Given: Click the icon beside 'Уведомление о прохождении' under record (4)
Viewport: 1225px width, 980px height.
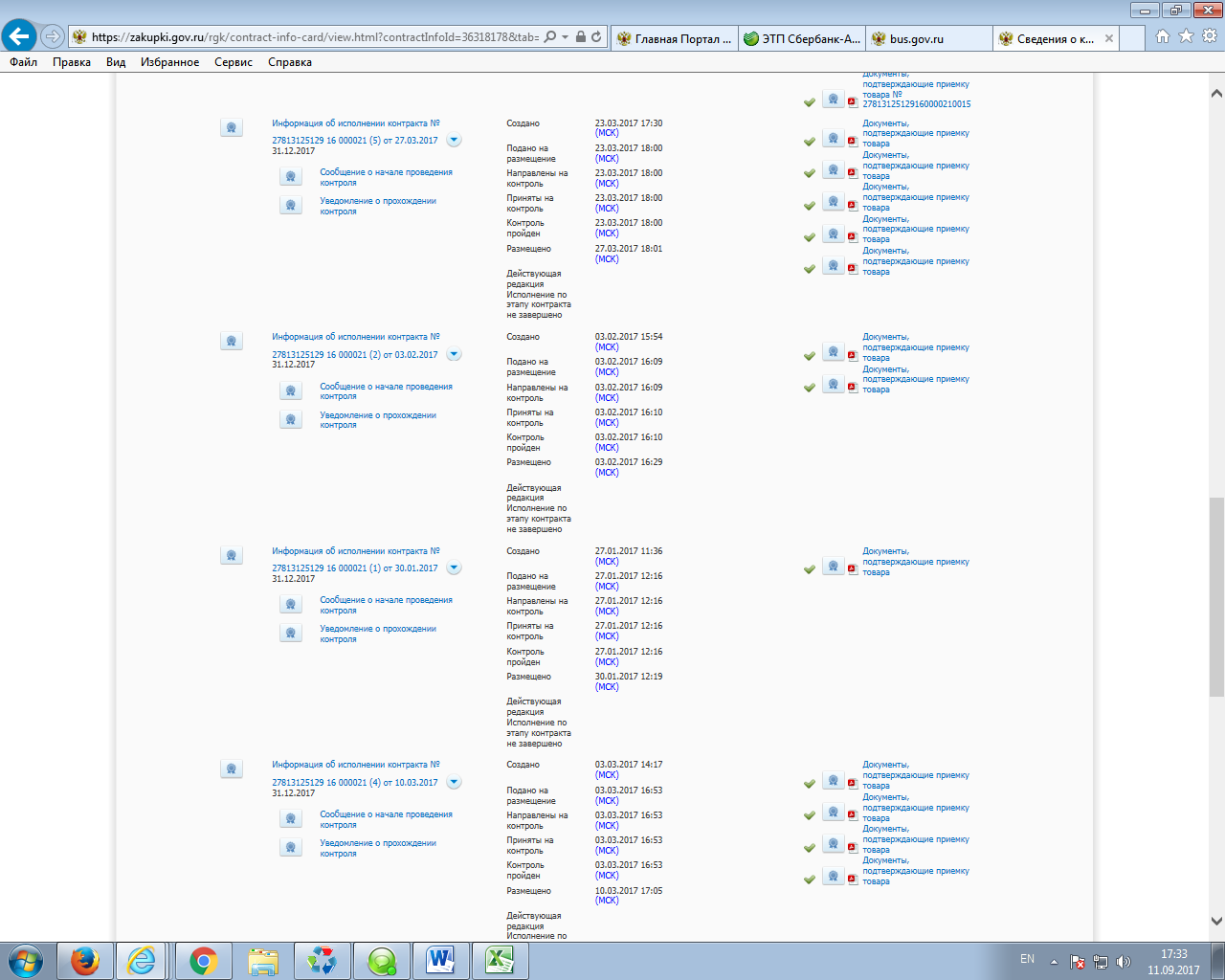Looking at the screenshot, I should pyautogui.click(x=291, y=847).
